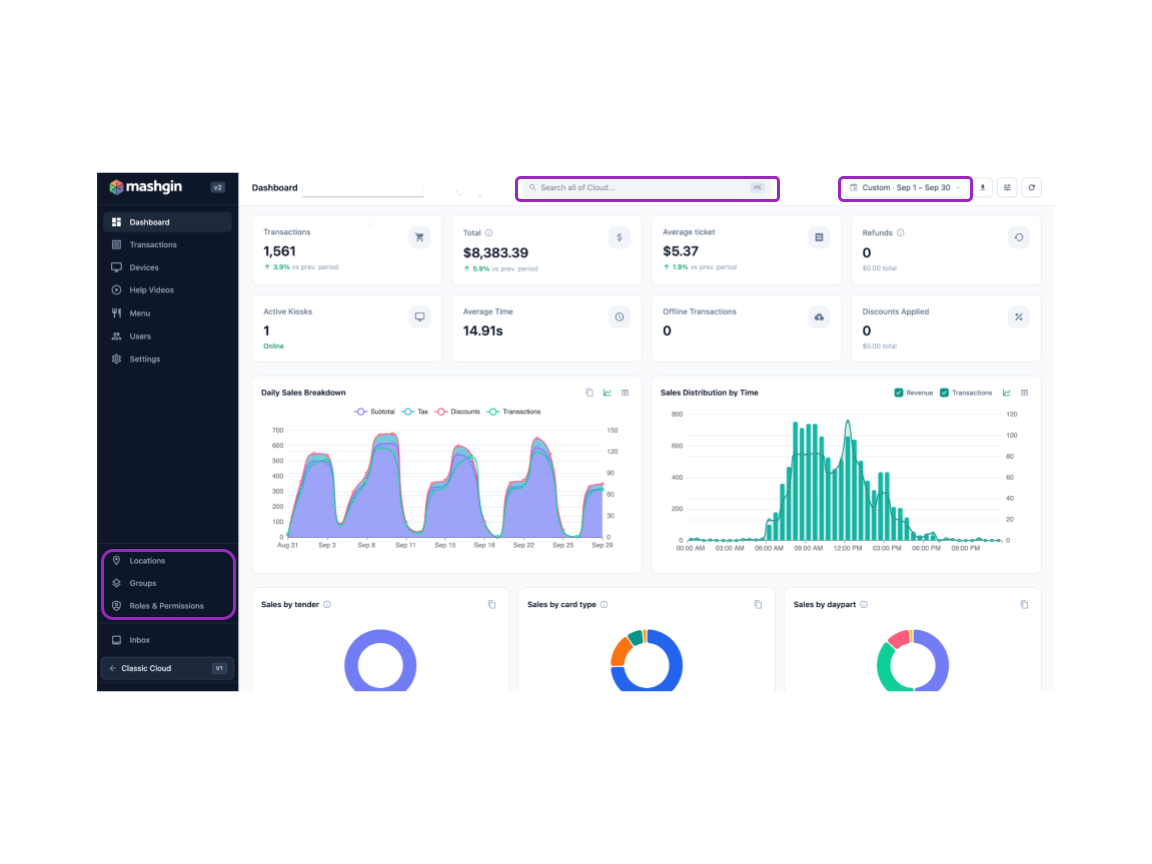1152x864 pixels.
Task: Select Menu in the sidebar
Action: tap(168, 313)
